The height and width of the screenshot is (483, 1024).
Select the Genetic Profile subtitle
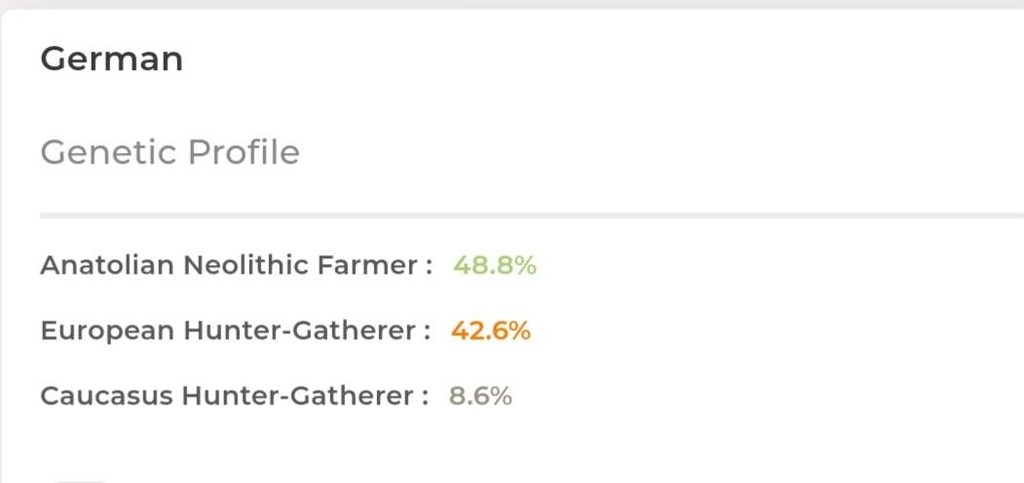click(170, 152)
